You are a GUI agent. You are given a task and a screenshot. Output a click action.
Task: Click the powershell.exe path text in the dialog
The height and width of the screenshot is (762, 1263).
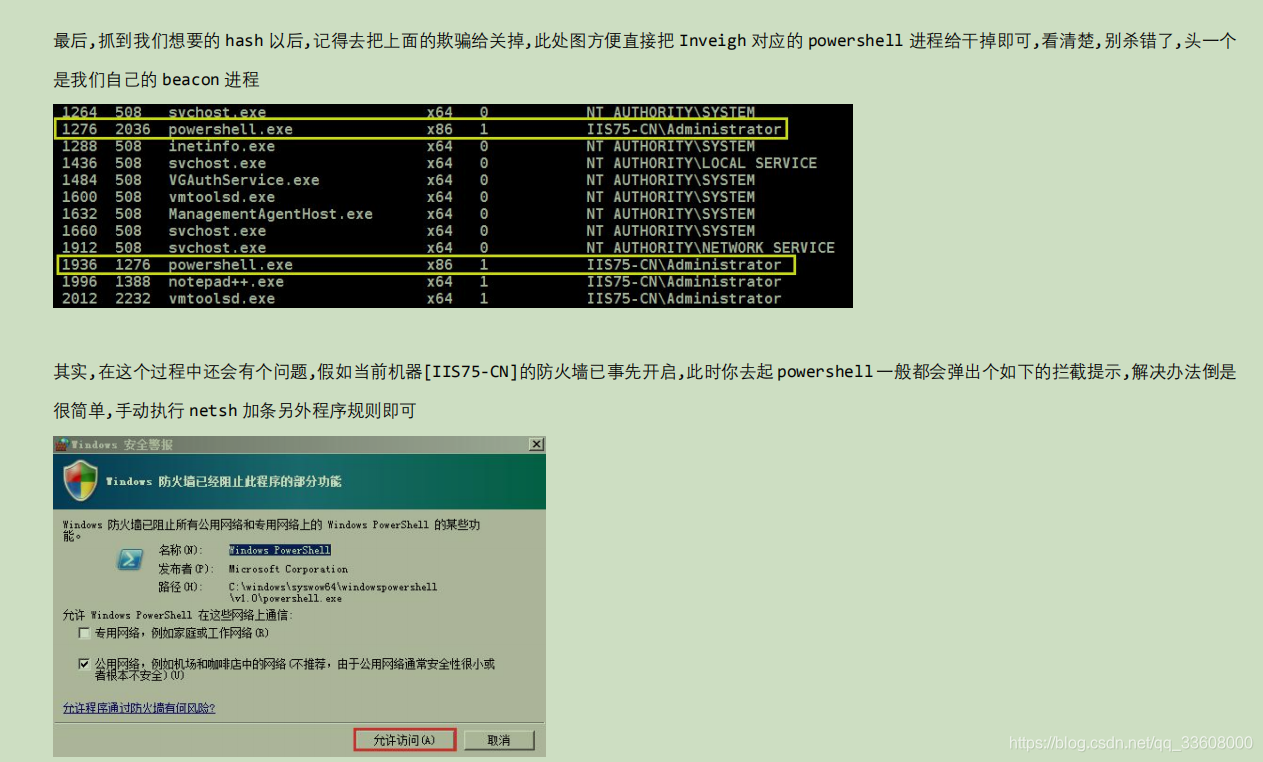pyautogui.click(x=333, y=592)
